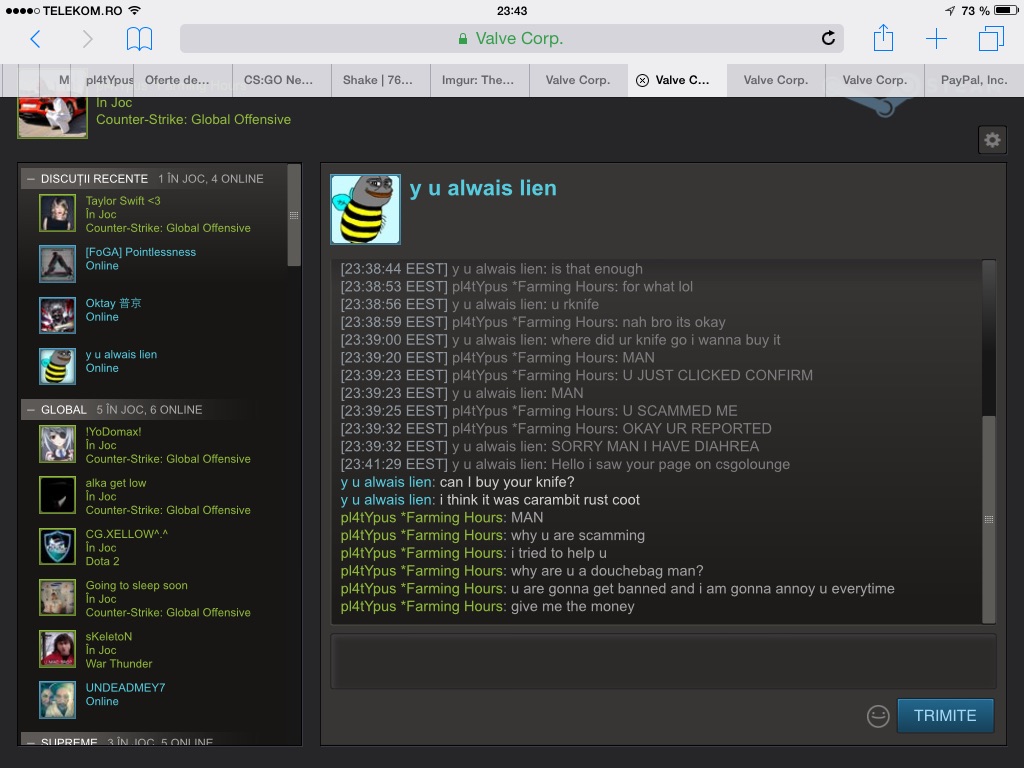Show all tabs overview icon
The height and width of the screenshot is (768, 1024).
tap(991, 39)
